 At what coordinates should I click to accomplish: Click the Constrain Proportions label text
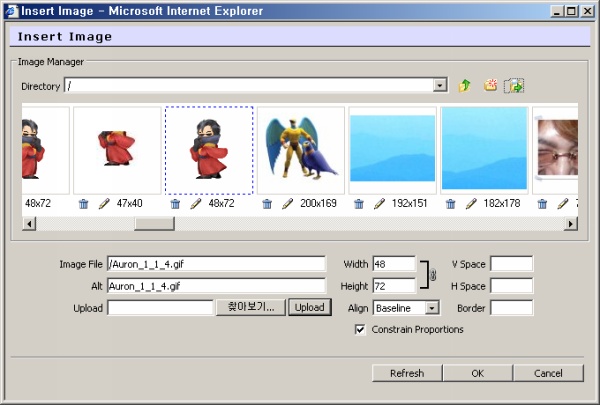point(417,330)
